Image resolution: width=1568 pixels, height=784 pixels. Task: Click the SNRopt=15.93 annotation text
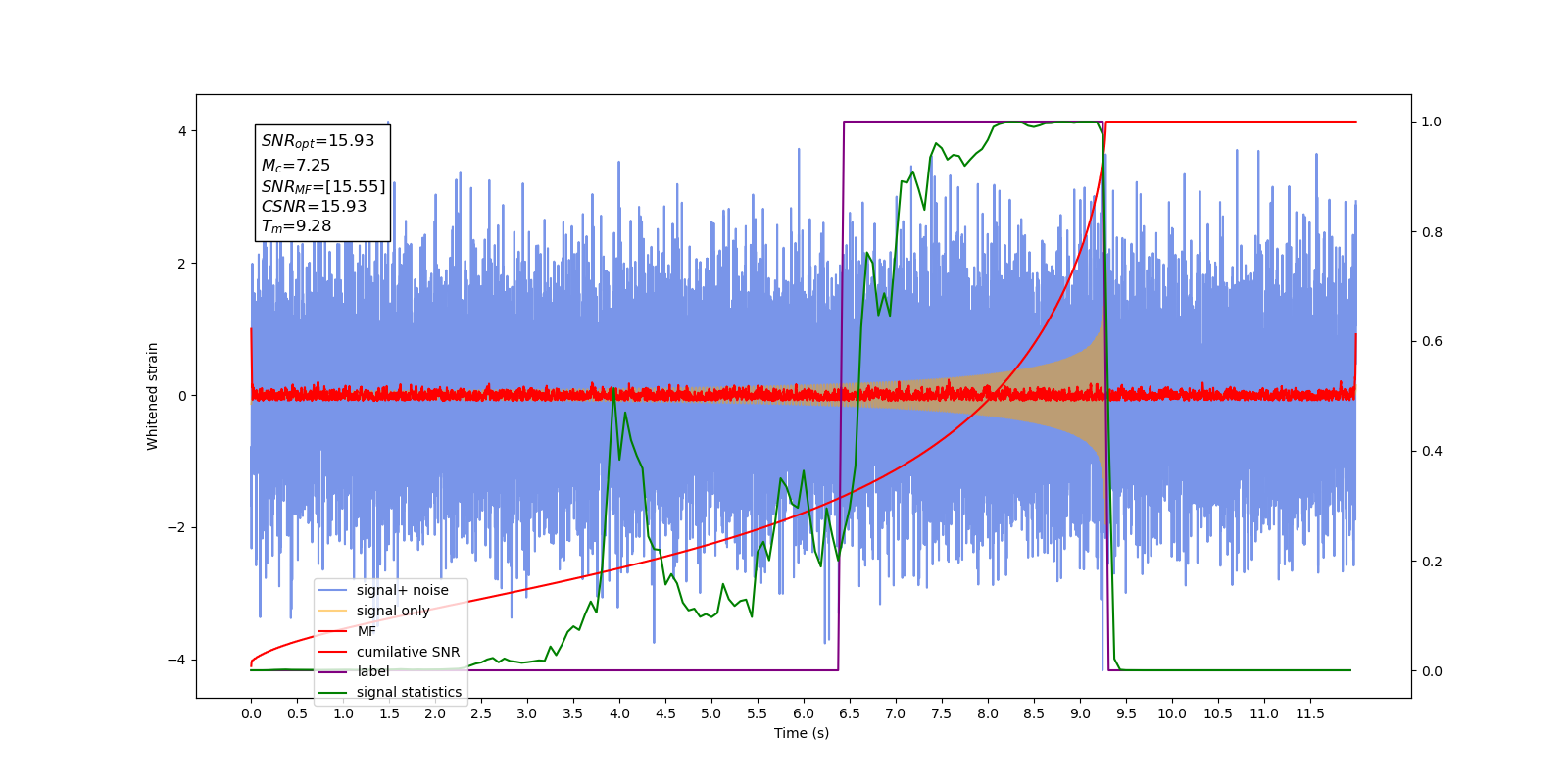[x=318, y=141]
